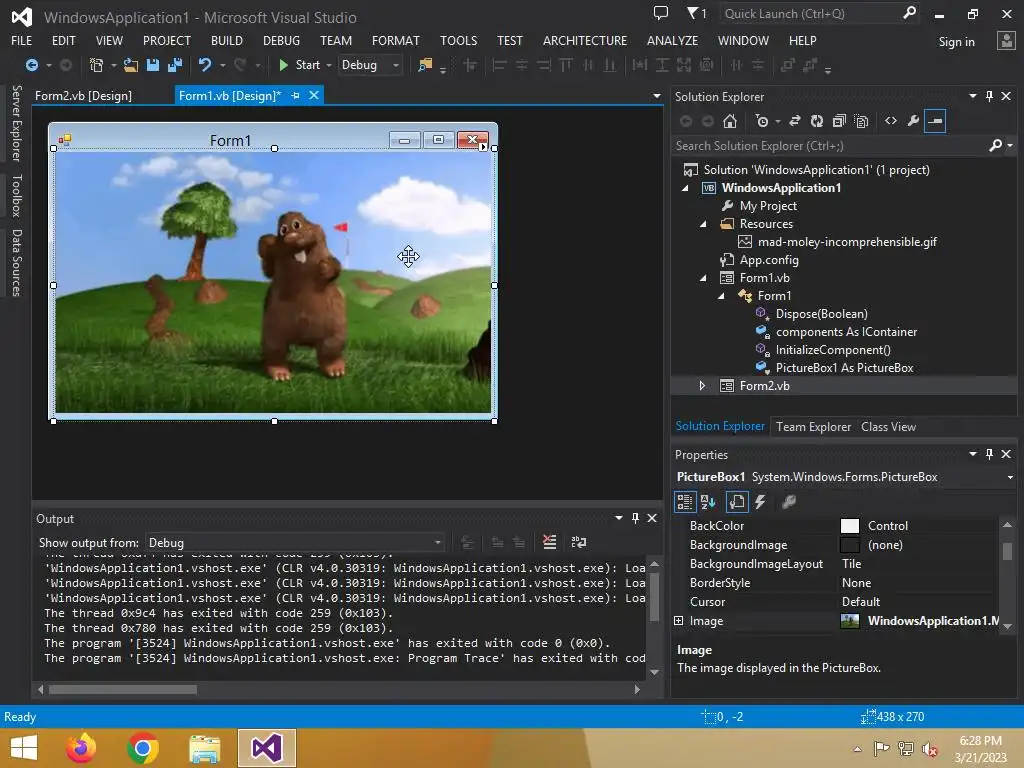1024x768 pixels.
Task: Toggle Categorized view in Properties panel
Action: (x=684, y=502)
